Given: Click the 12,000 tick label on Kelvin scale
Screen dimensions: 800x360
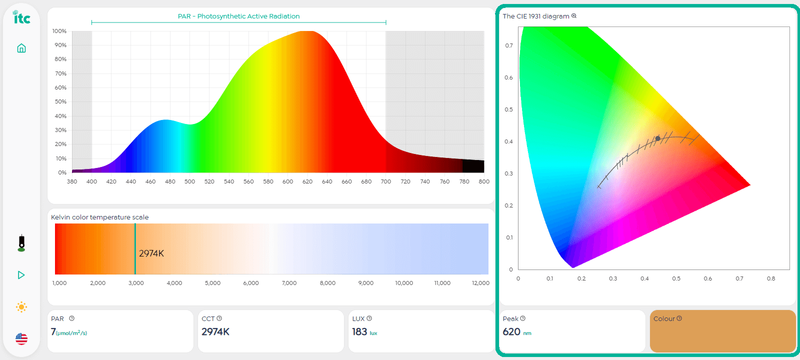Looking at the screenshot, I should 480,283.
